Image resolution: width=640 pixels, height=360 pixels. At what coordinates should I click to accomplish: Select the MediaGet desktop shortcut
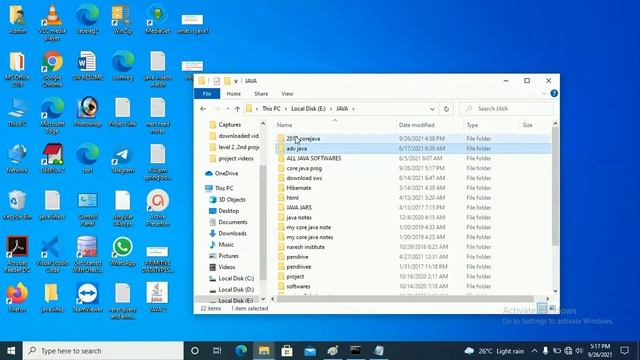tap(158, 19)
